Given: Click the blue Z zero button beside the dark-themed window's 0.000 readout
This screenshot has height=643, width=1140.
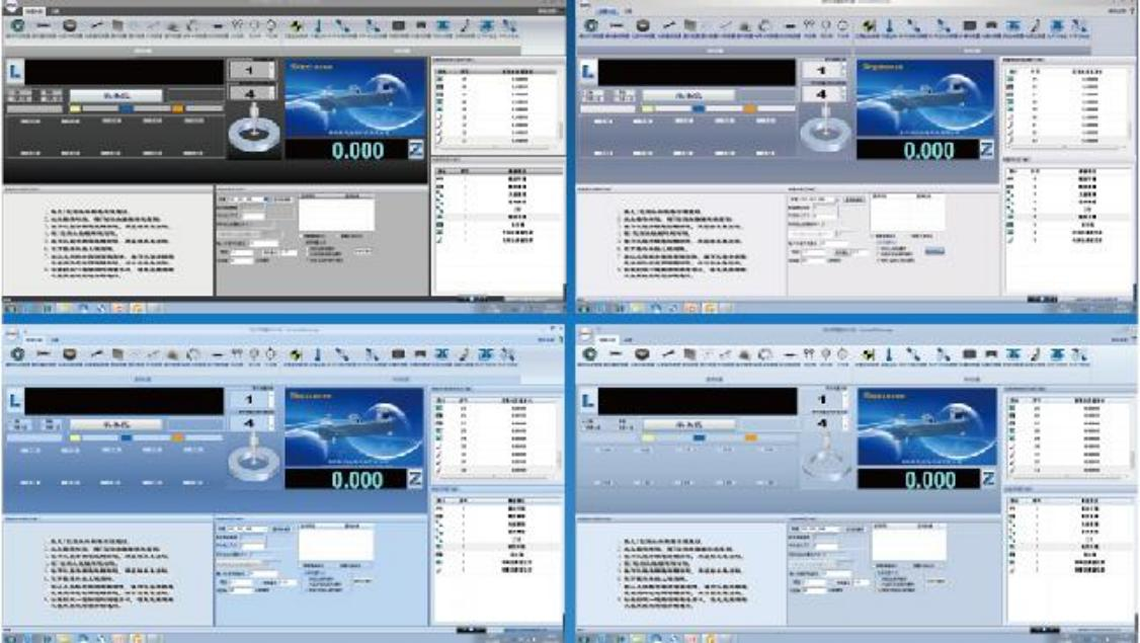Looking at the screenshot, I should pyautogui.click(x=415, y=150).
